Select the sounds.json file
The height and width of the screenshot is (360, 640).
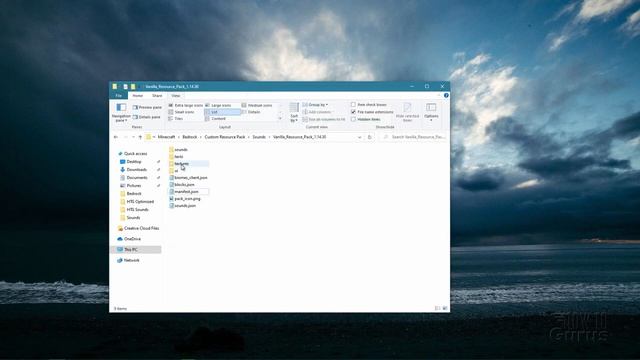pyautogui.click(x=185, y=206)
